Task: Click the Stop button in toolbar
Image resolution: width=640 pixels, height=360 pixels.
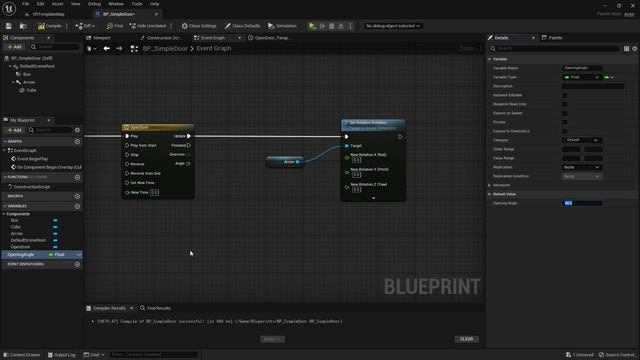Action: [332, 26]
